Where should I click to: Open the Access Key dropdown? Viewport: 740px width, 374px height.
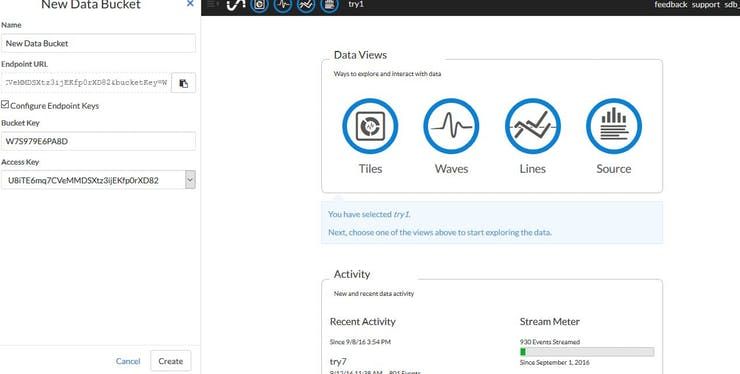(x=190, y=180)
